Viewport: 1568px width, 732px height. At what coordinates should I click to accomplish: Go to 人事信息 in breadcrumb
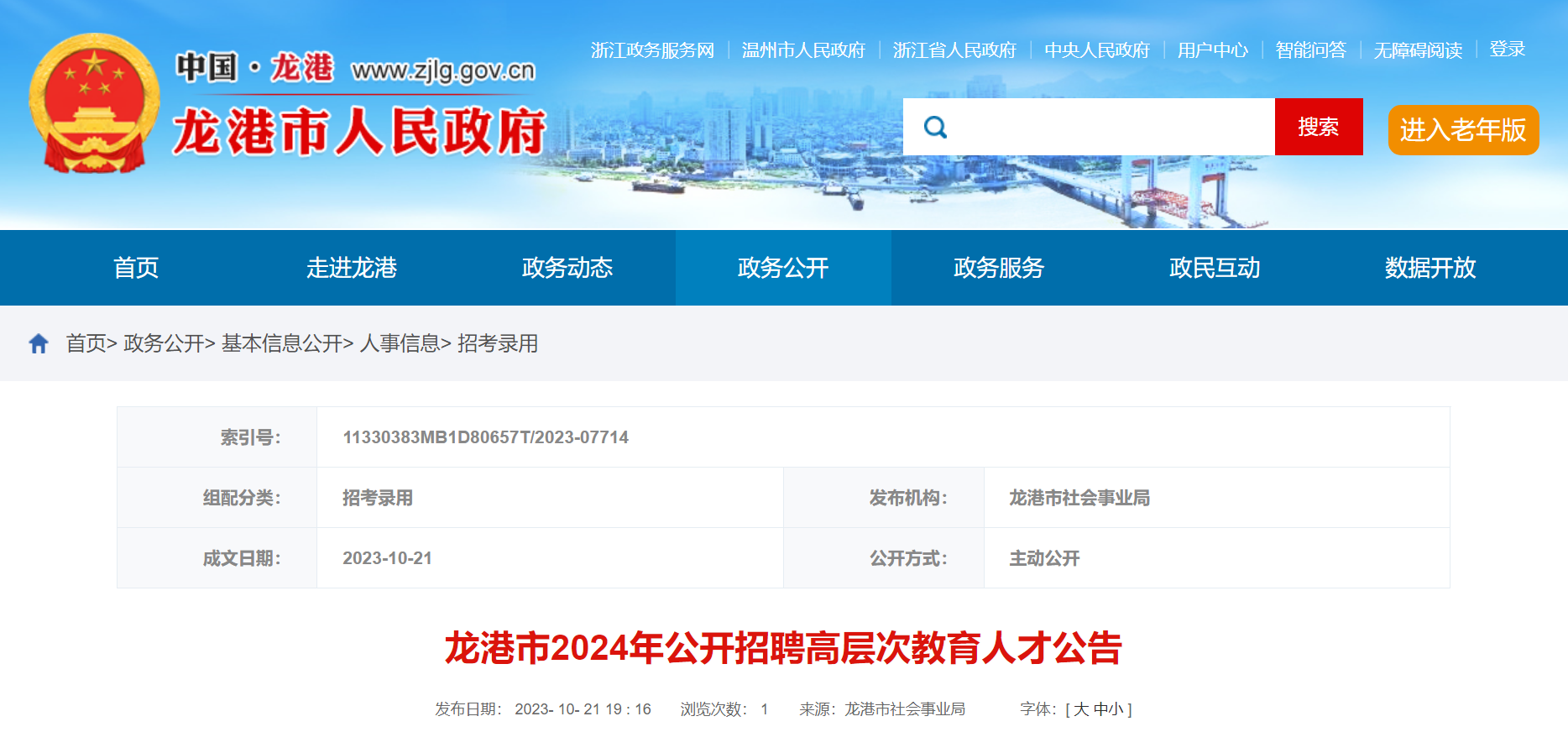[400, 343]
